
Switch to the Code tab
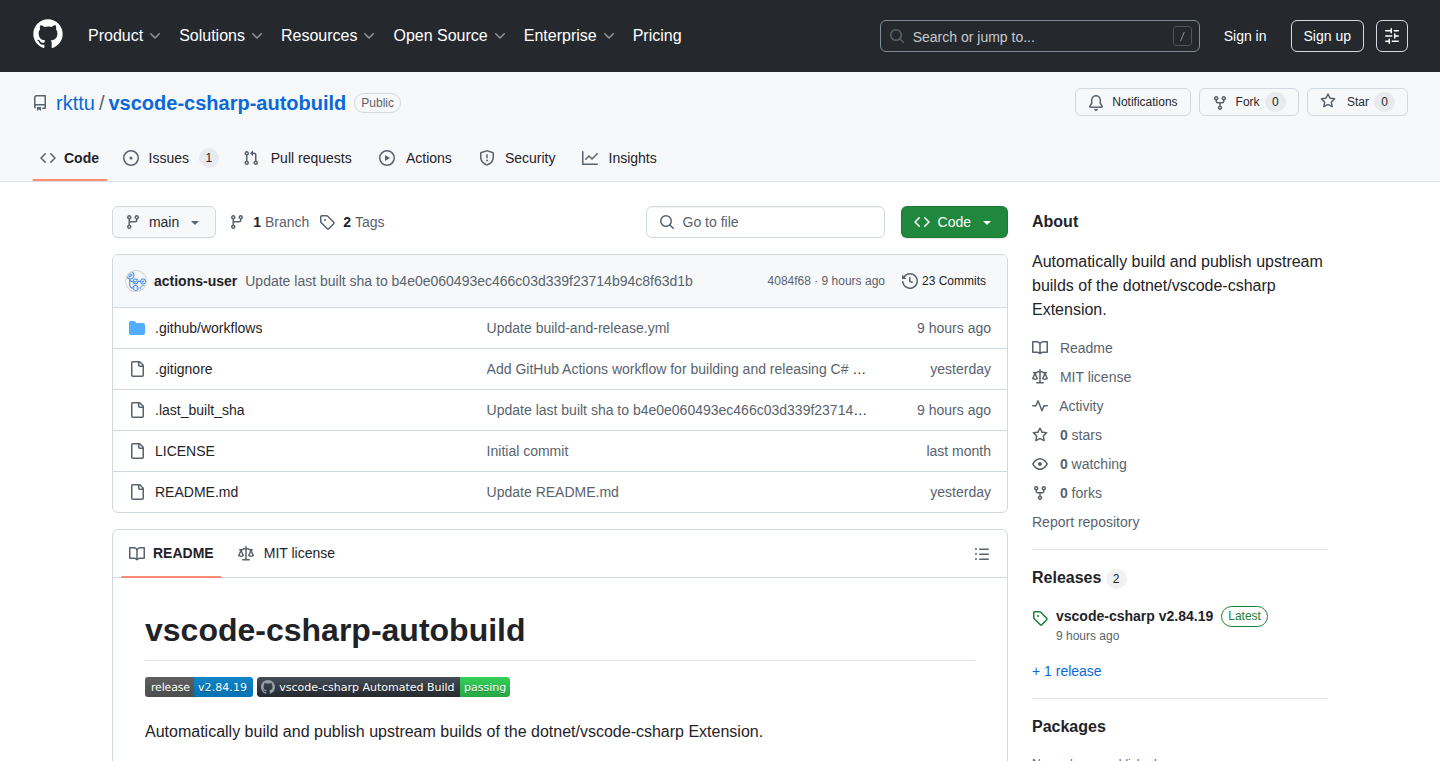click(x=70, y=158)
